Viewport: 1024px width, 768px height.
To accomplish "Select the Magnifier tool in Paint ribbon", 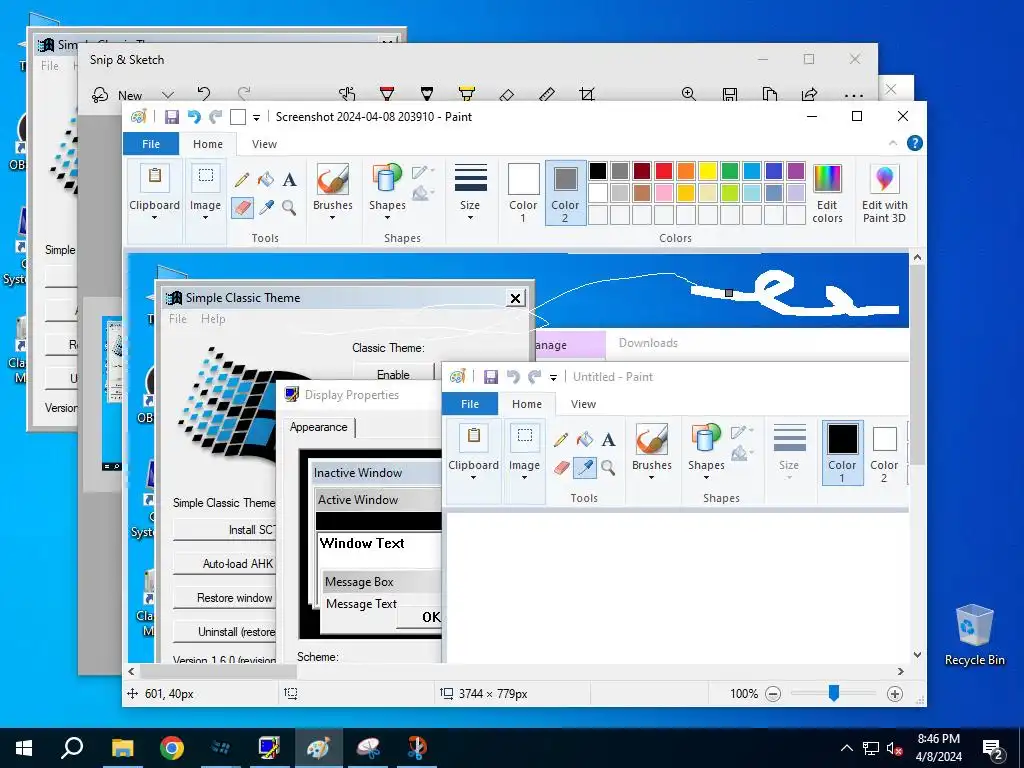I will (289, 208).
